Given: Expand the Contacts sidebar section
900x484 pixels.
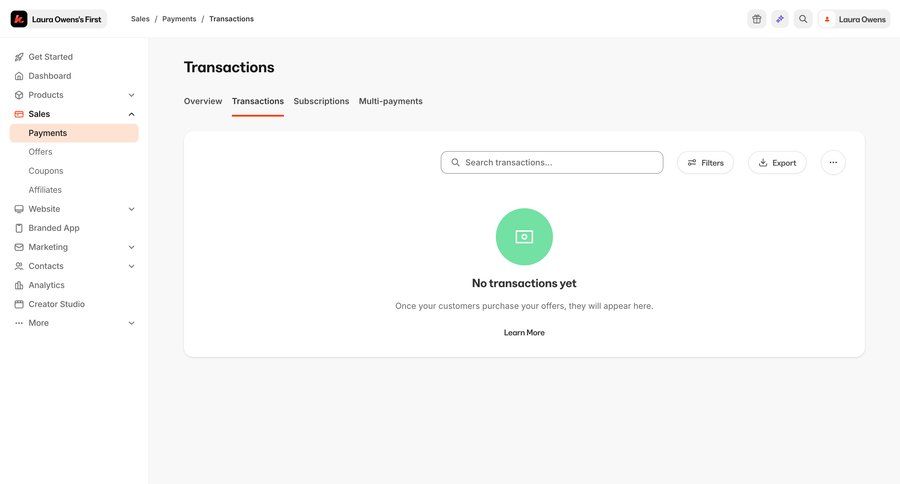Looking at the screenshot, I should 131,266.
